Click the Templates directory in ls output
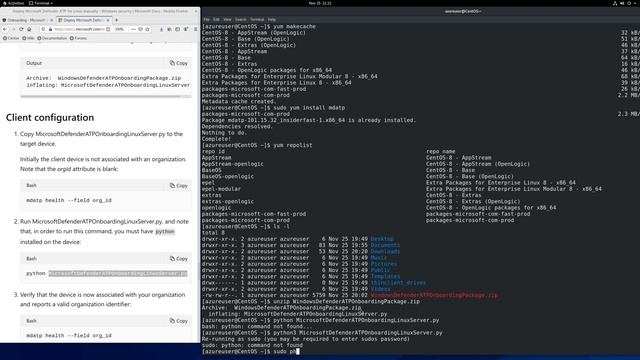Viewport: 640px width, 360px height. click(385, 277)
